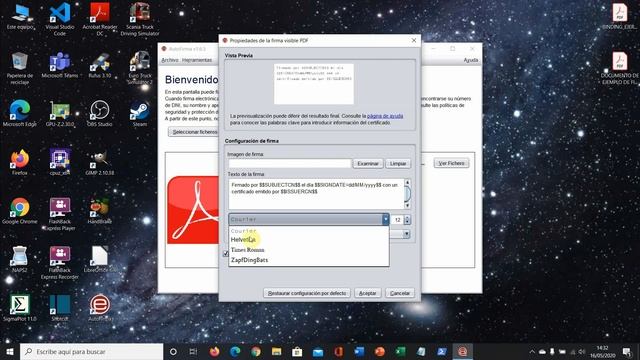Screen dimensions: 640x360
Task: Open página de ayuda link
Action: coord(385,116)
